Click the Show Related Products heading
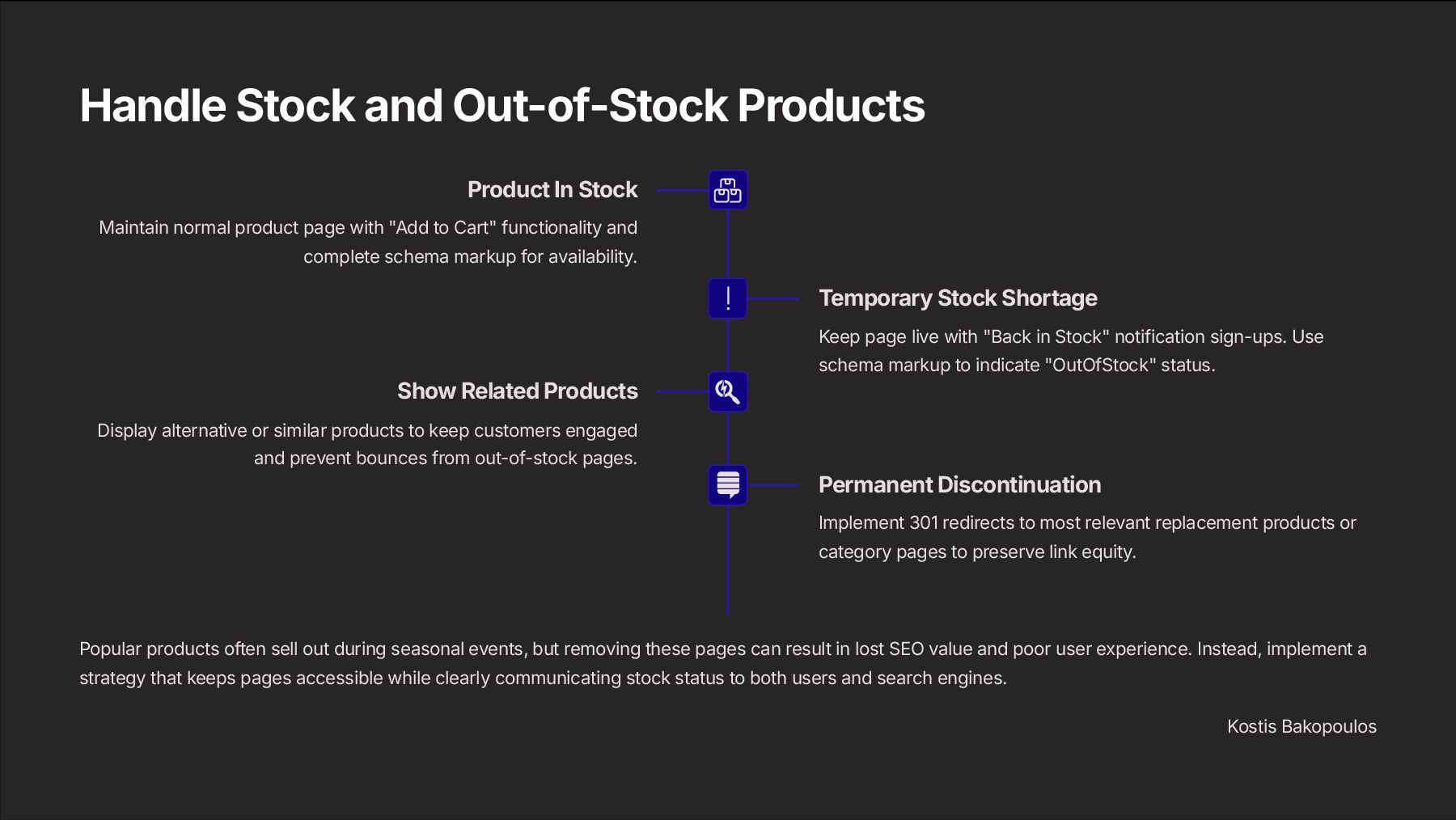Image resolution: width=1456 pixels, height=820 pixels. [x=518, y=391]
